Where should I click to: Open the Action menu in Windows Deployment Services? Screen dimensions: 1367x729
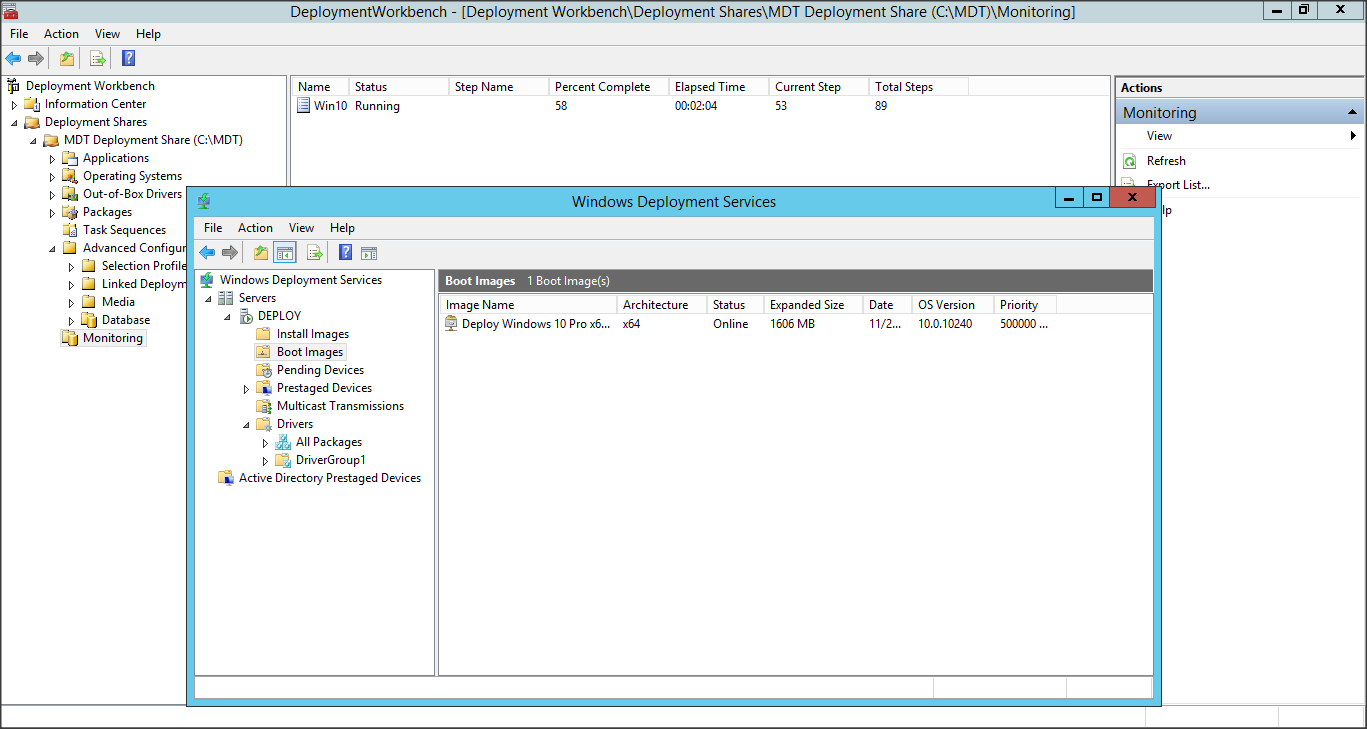(255, 228)
